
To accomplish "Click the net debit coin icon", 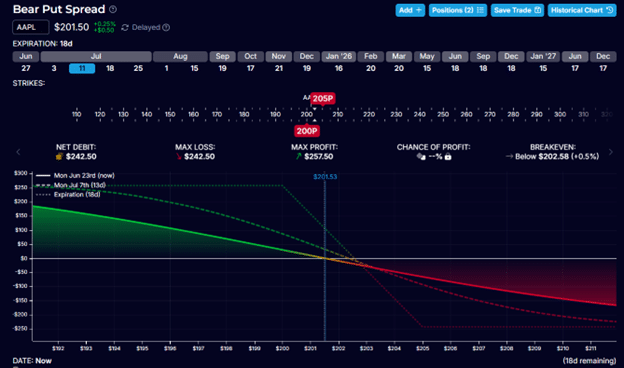I will [x=59, y=157].
